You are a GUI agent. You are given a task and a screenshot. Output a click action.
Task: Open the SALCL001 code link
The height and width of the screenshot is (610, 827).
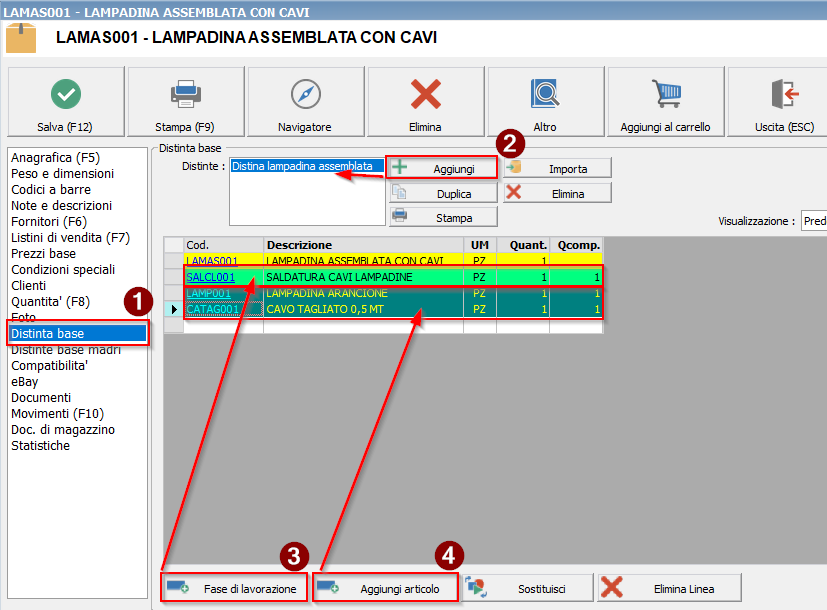[210, 277]
